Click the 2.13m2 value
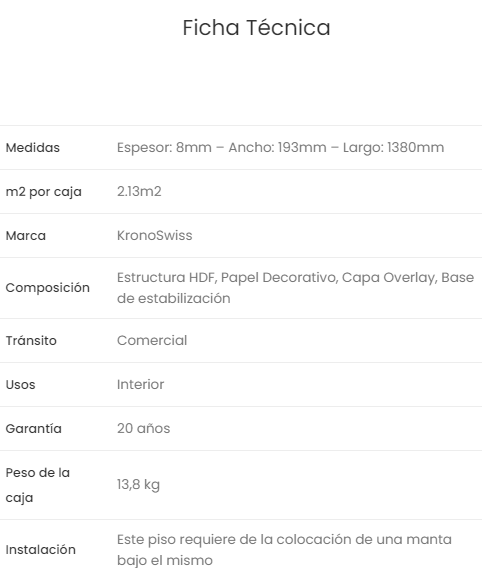 tap(139, 191)
